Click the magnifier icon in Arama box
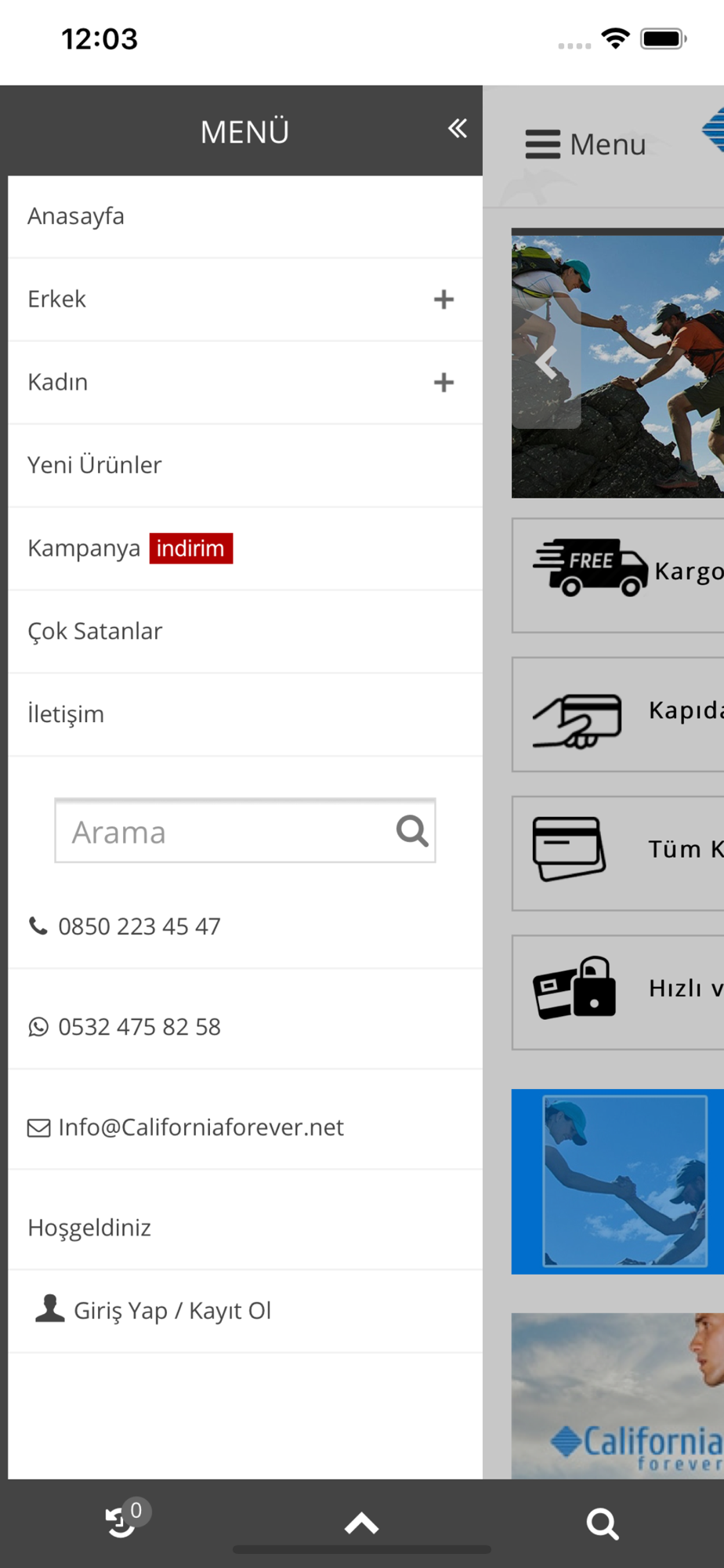Viewport: 724px width, 1568px height. (412, 831)
